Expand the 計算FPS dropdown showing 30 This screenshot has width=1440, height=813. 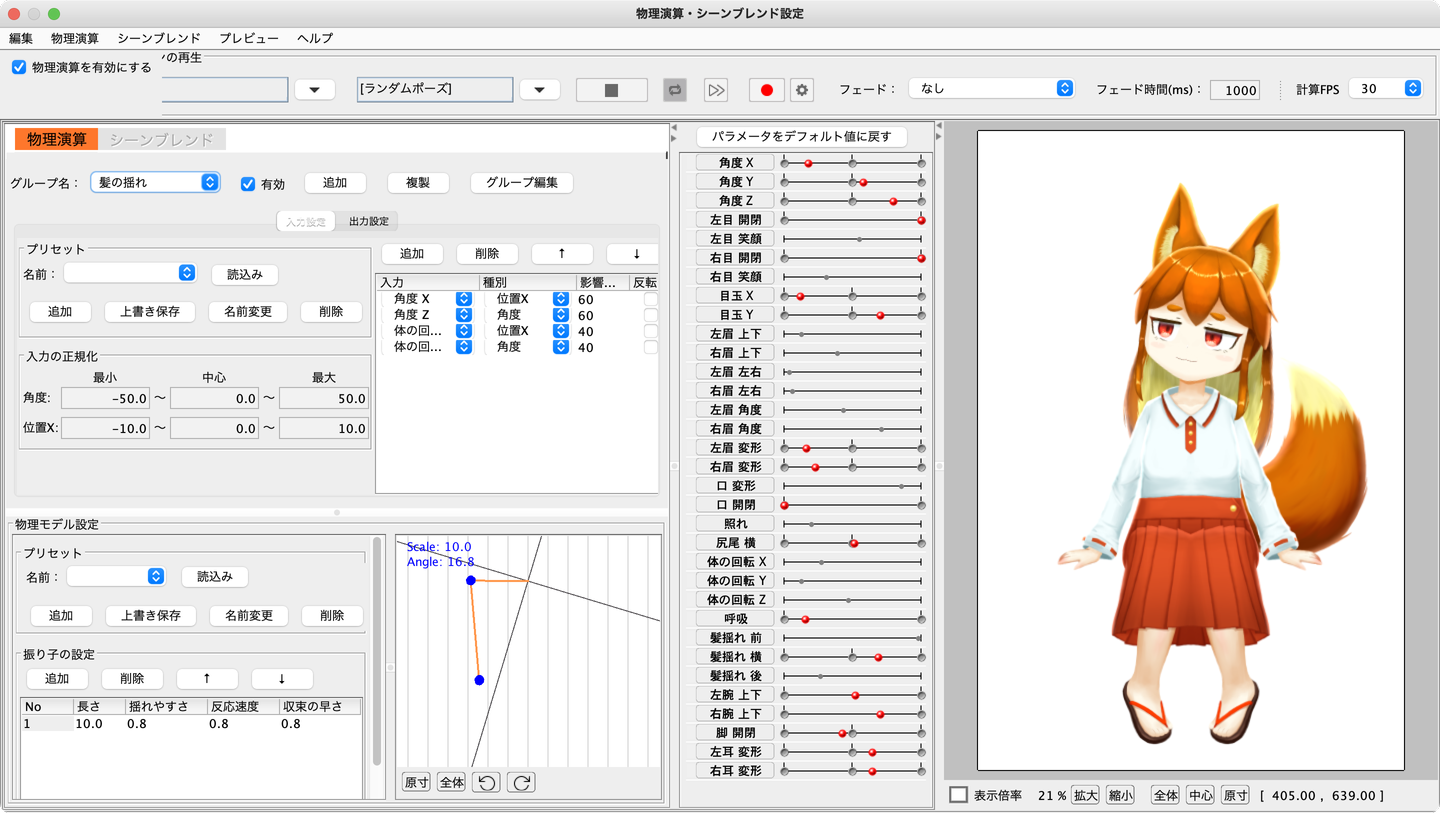tap(1384, 89)
